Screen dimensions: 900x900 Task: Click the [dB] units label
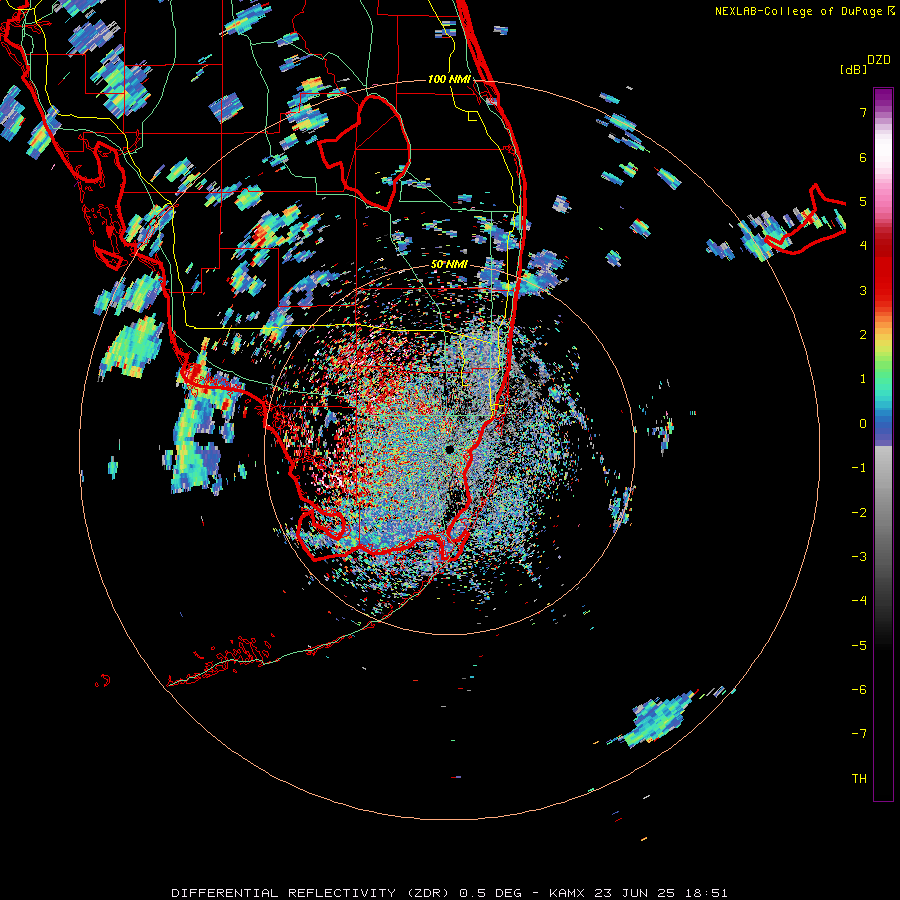point(853,70)
